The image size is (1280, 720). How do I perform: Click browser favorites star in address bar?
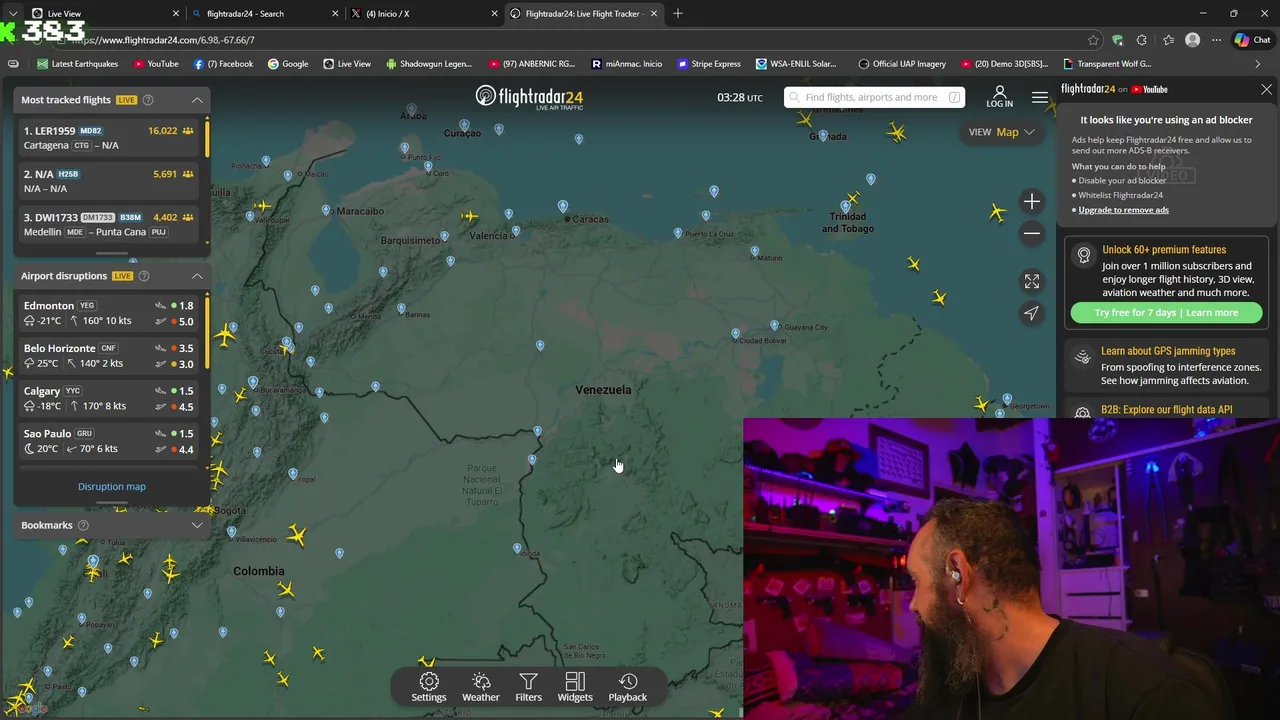(x=1093, y=40)
